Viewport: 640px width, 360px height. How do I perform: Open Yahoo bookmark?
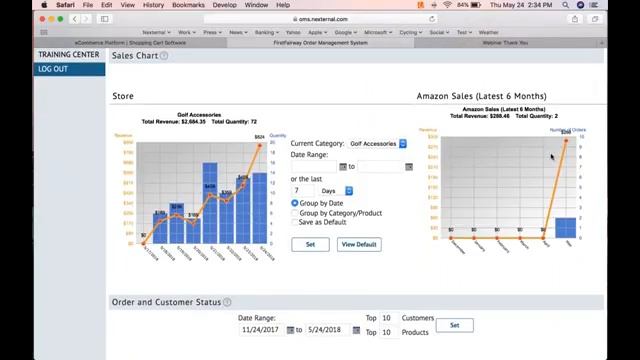(293, 32)
